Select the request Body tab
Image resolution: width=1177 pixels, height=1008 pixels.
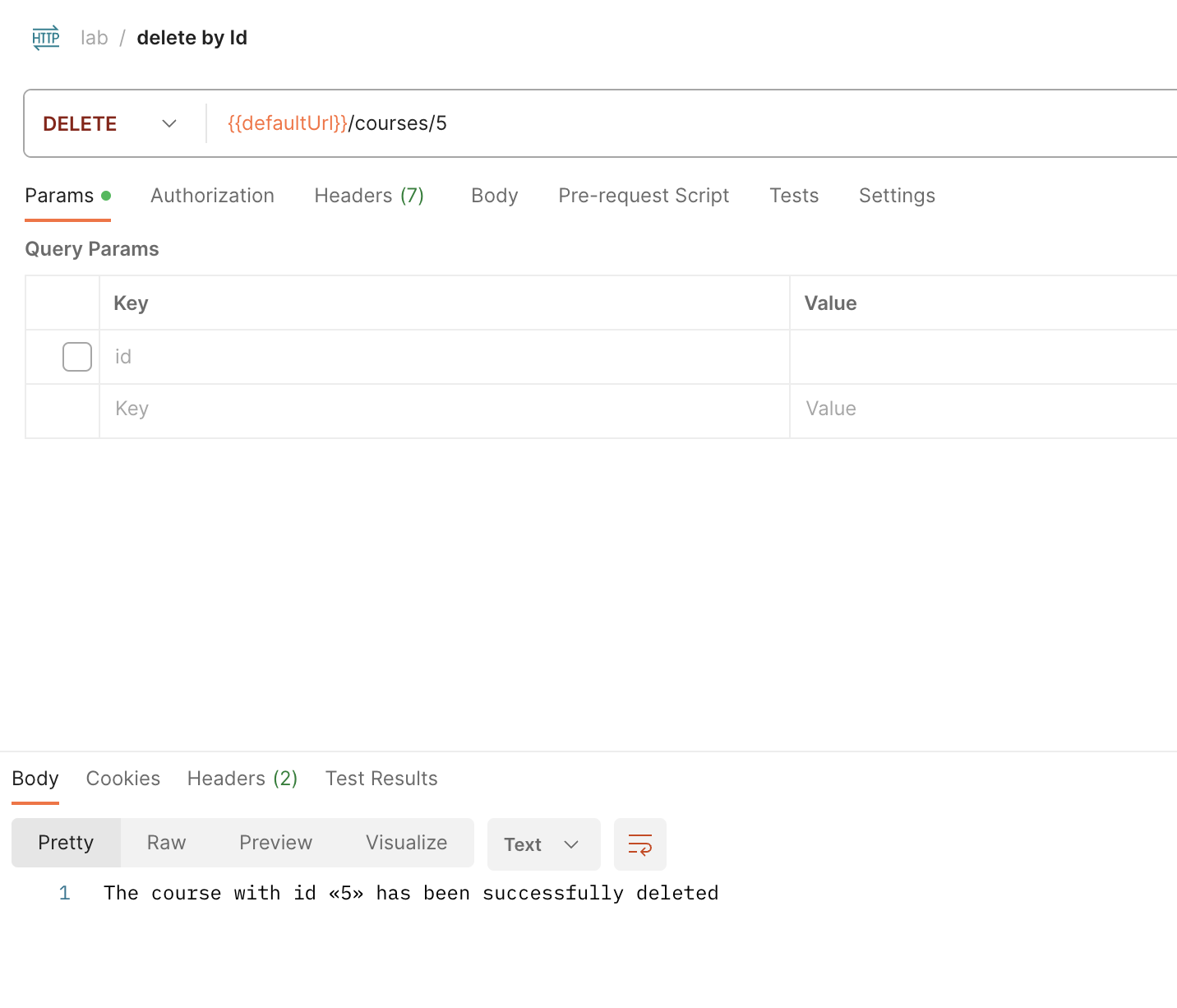pyautogui.click(x=494, y=196)
